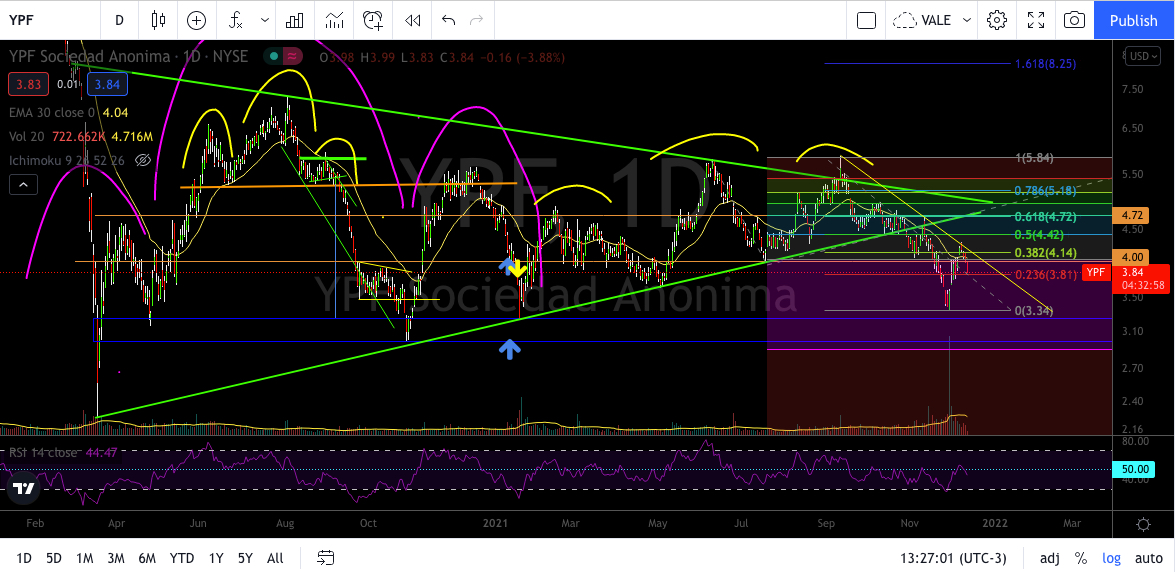Open the fx indicators dialog
Image resolution: width=1175 pixels, height=572 pixels.
pos(236,20)
